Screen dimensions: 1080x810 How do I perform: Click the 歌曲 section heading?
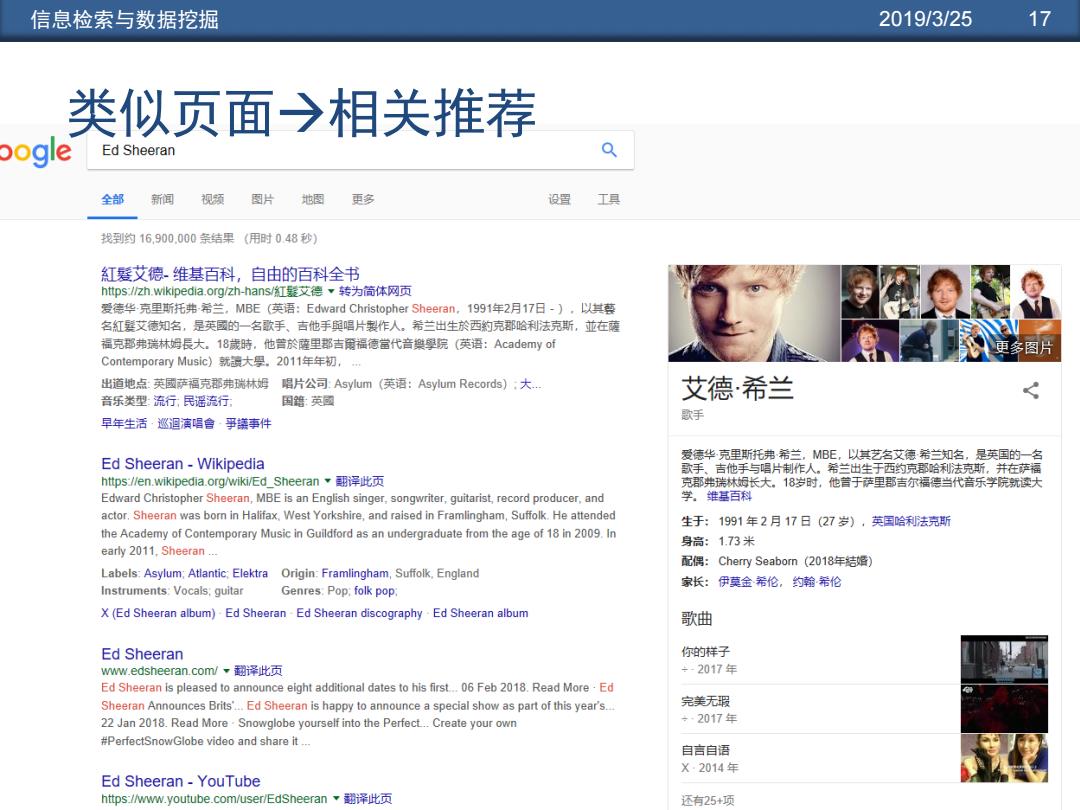(696, 619)
